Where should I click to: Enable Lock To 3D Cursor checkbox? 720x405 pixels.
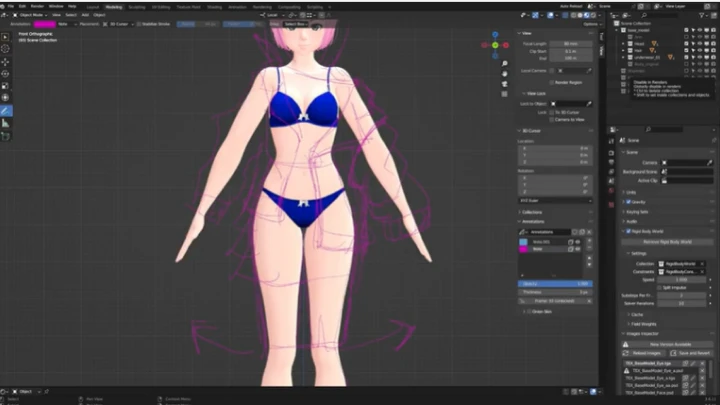551,112
